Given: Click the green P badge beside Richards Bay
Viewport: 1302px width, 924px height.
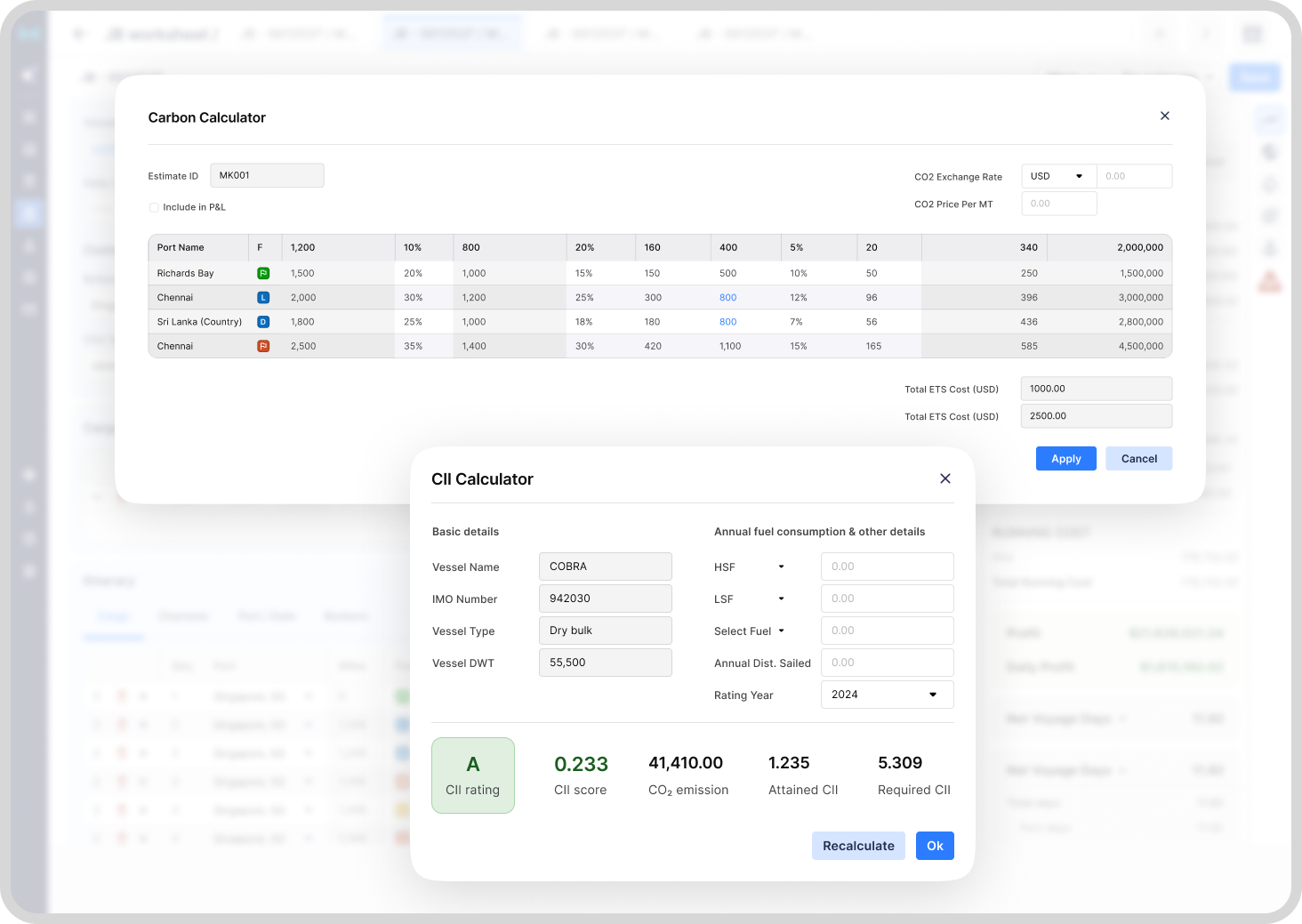Looking at the screenshot, I should (x=263, y=273).
